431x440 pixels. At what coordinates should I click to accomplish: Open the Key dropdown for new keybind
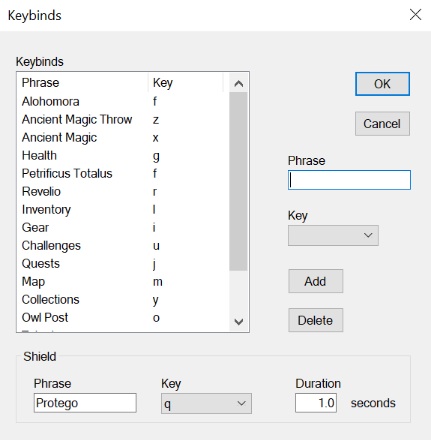[333, 235]
